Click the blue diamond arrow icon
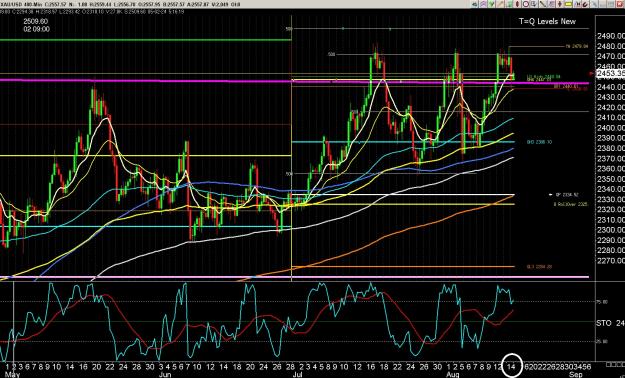This screenshot has width=625, height=378. (x=560, y=4)
